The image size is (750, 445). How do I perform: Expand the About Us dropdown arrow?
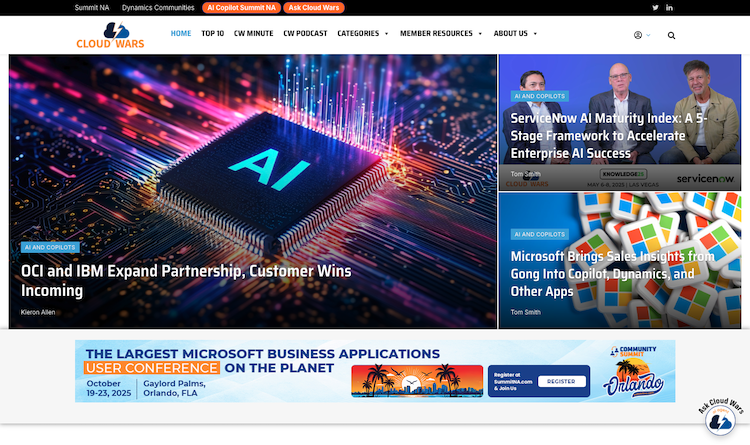535,33
